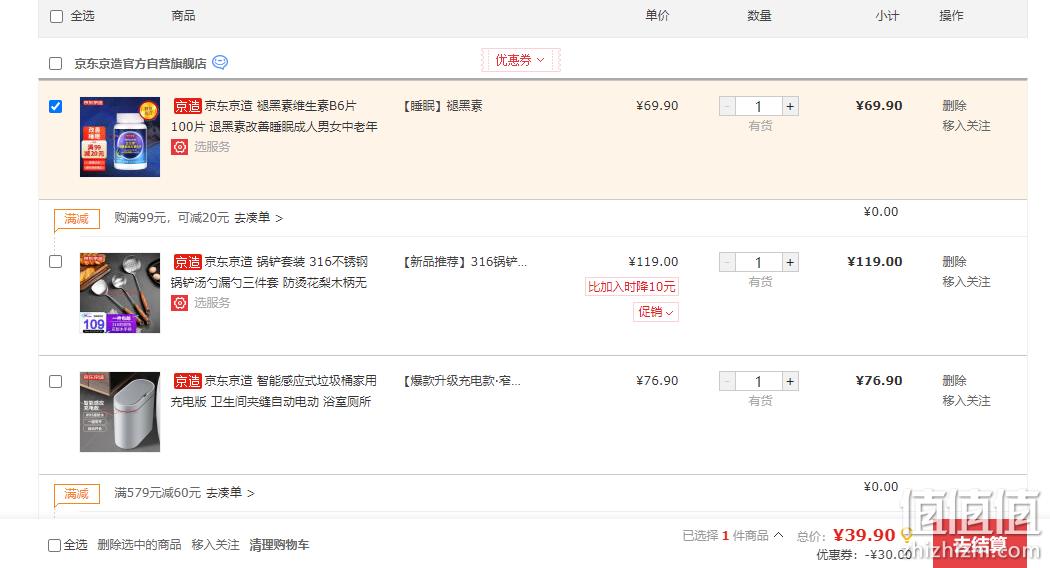Viewport: 1050px width, 568px height.
Task: Delete the 锅铲套装 item
Action: pyautogui.click(x=954, y=261)
